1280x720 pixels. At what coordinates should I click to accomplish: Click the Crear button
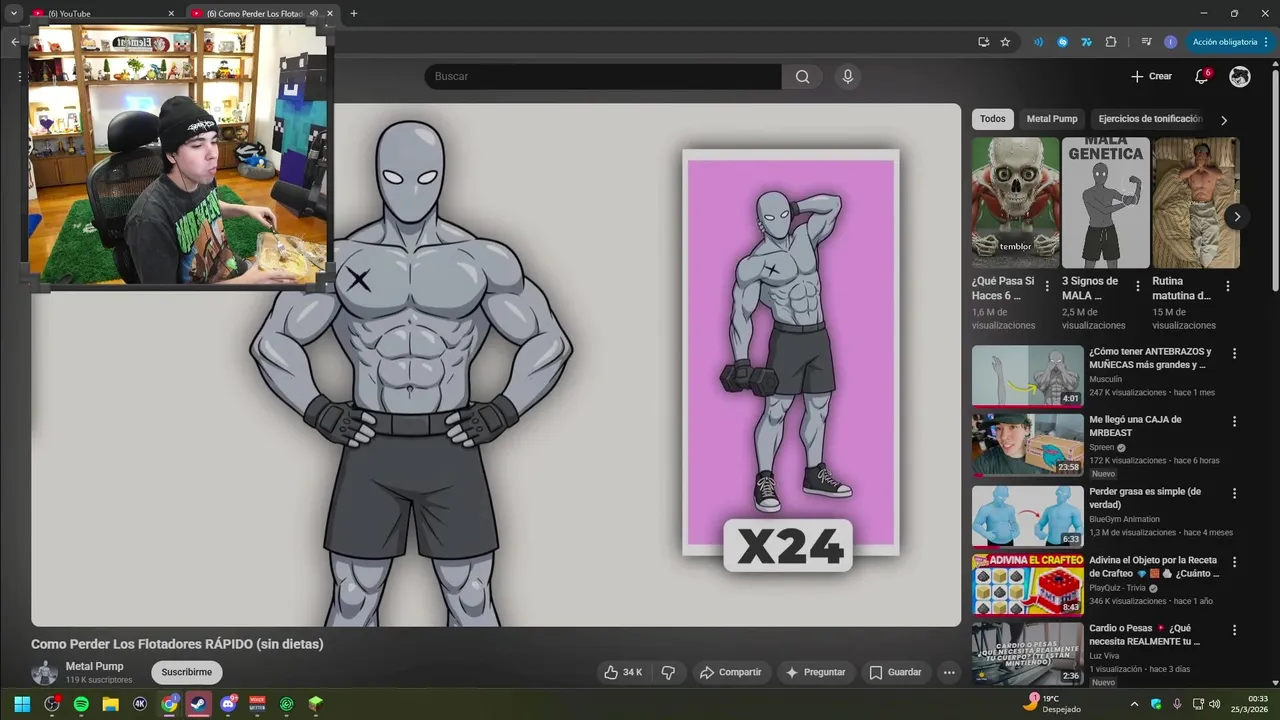(x=1151, y=76)
